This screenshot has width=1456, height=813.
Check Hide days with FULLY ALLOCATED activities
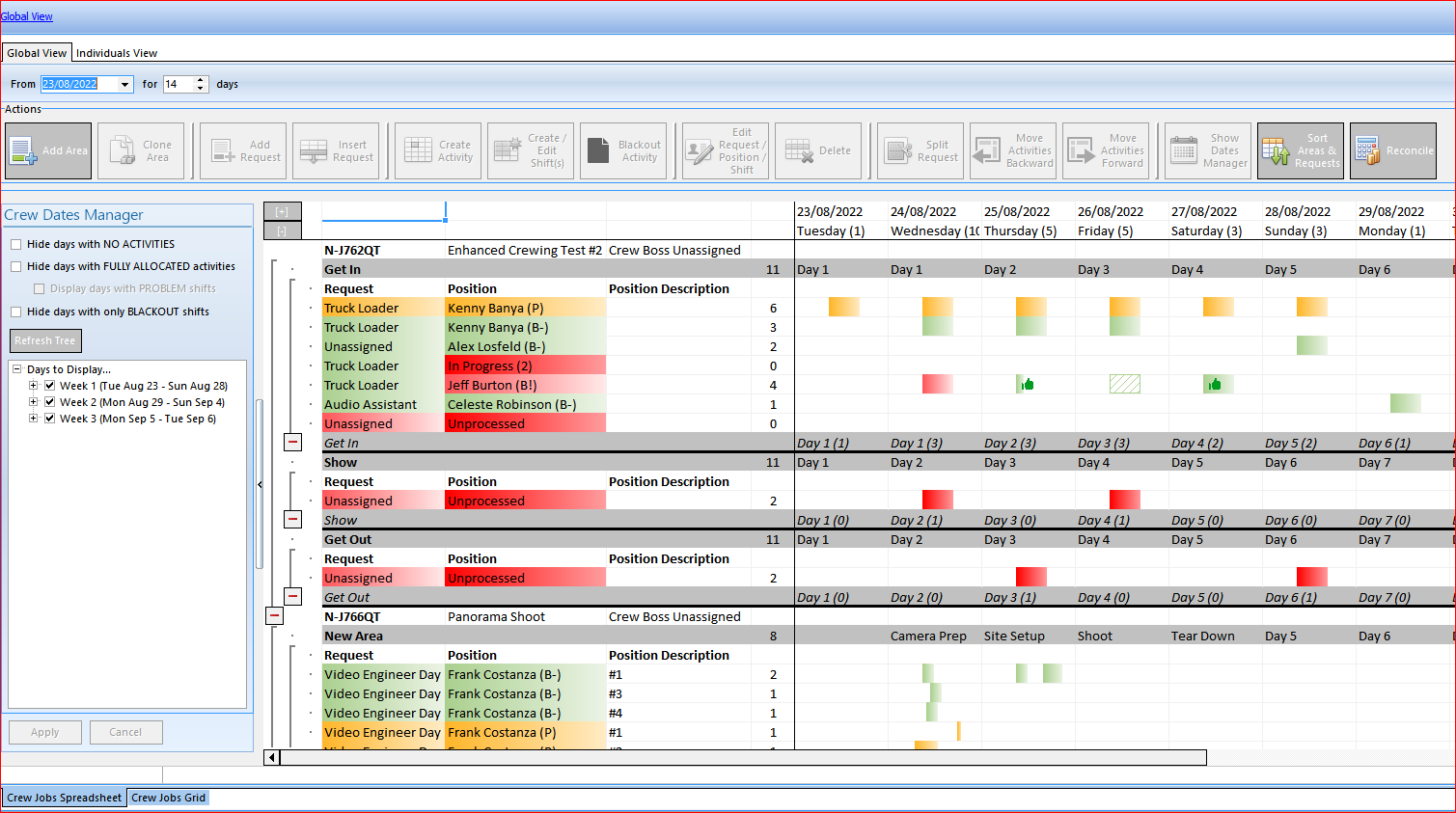[x=16, y=267]
